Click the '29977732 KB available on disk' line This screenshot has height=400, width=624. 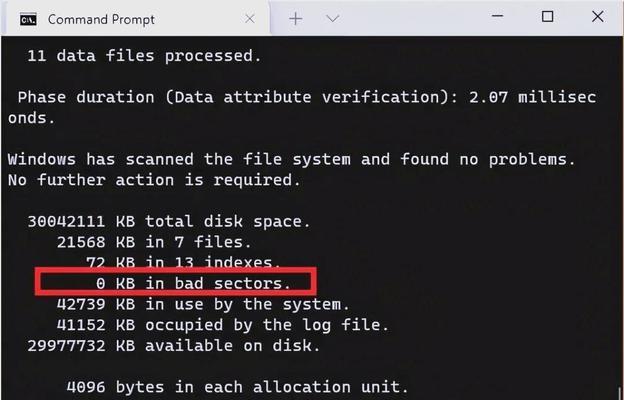pyautogui.click(x=174, y=345)
